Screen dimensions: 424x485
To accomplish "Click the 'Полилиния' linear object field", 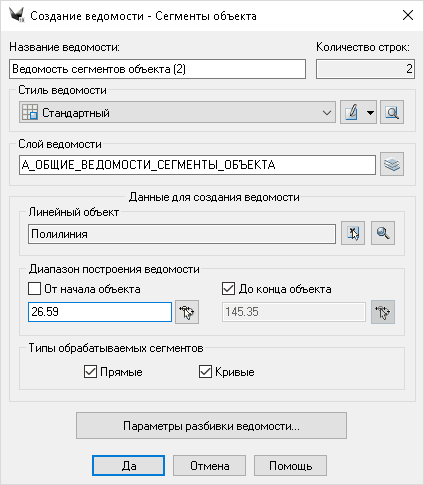I will 182,234.
